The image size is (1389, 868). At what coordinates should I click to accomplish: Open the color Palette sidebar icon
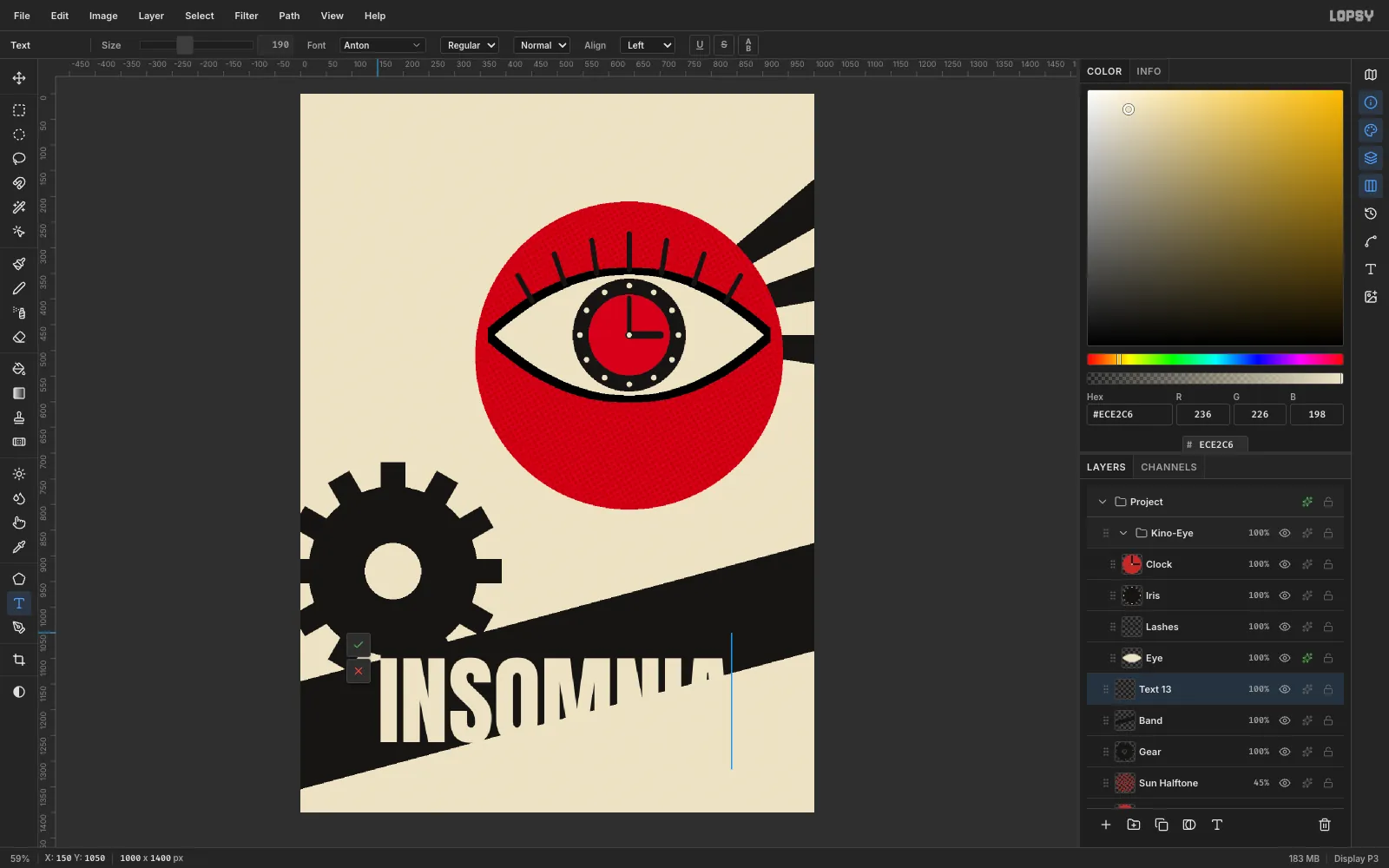coord(1371,130)
